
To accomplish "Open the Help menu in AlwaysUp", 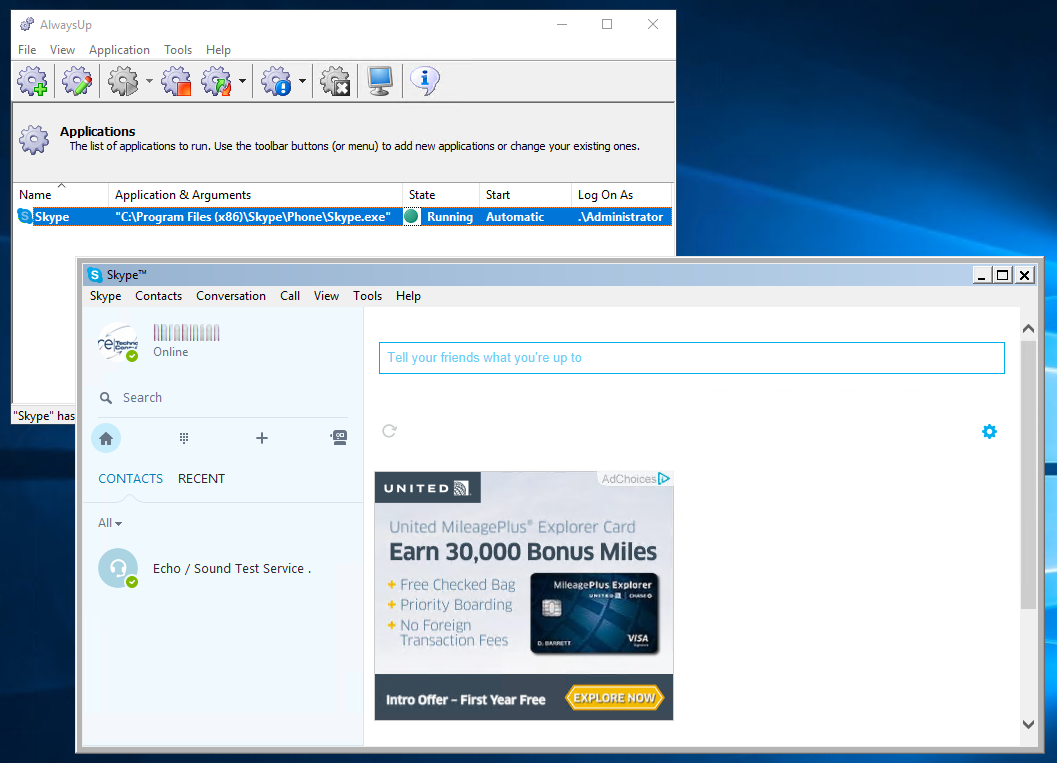I will [x=218, y=50].
